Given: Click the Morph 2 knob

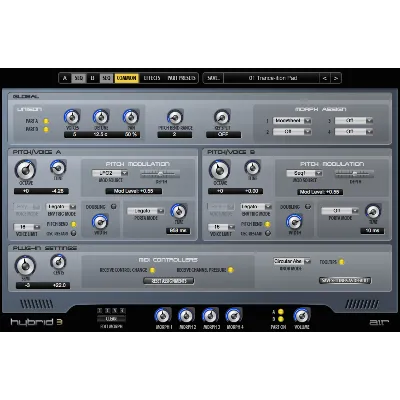Looking at the screenshot, I should tap(186, 315).
